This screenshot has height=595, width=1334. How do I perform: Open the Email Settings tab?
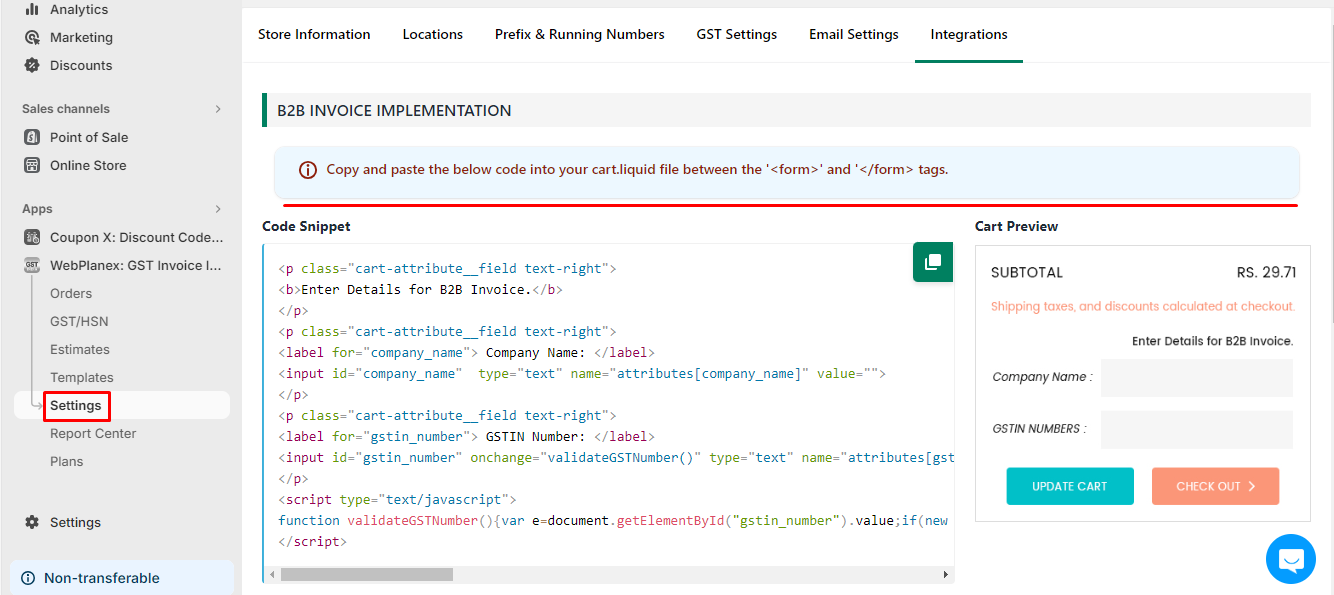click(x=854, y=34)
